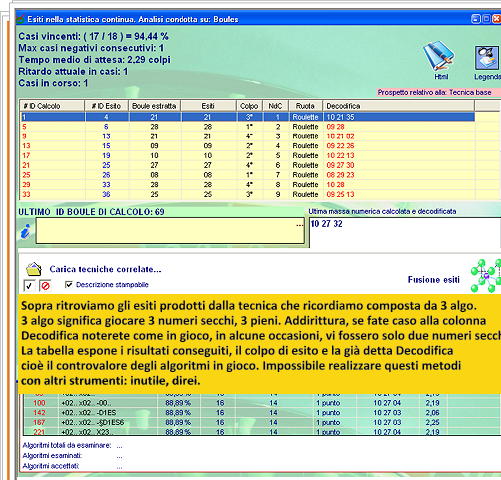Maximize the Esiti statistica window
The image size is (501, 480).
point(486,19)
